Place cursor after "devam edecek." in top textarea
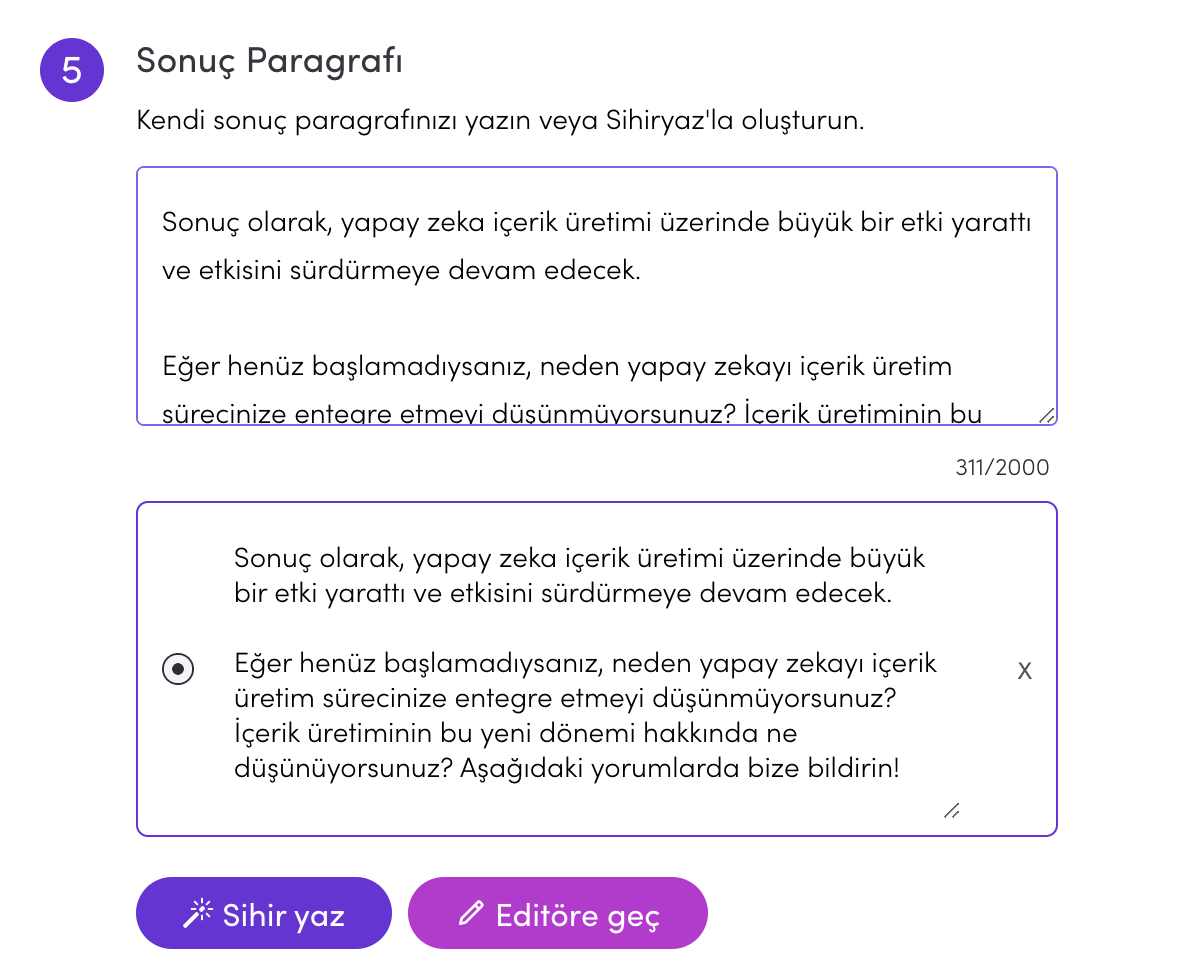This screenshot has width=1182, height=980. click(x=642, y=270)
